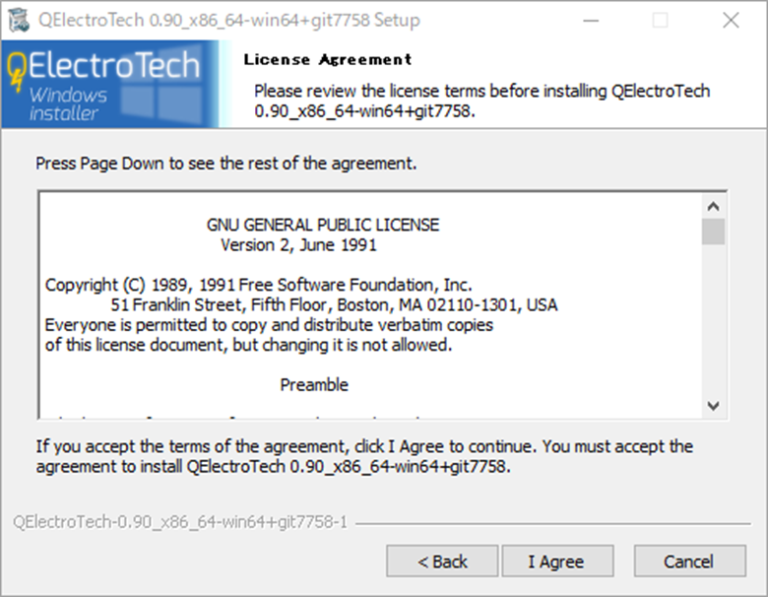
Task: Accept the license by clicking I Agree
Action: [556, 561]
